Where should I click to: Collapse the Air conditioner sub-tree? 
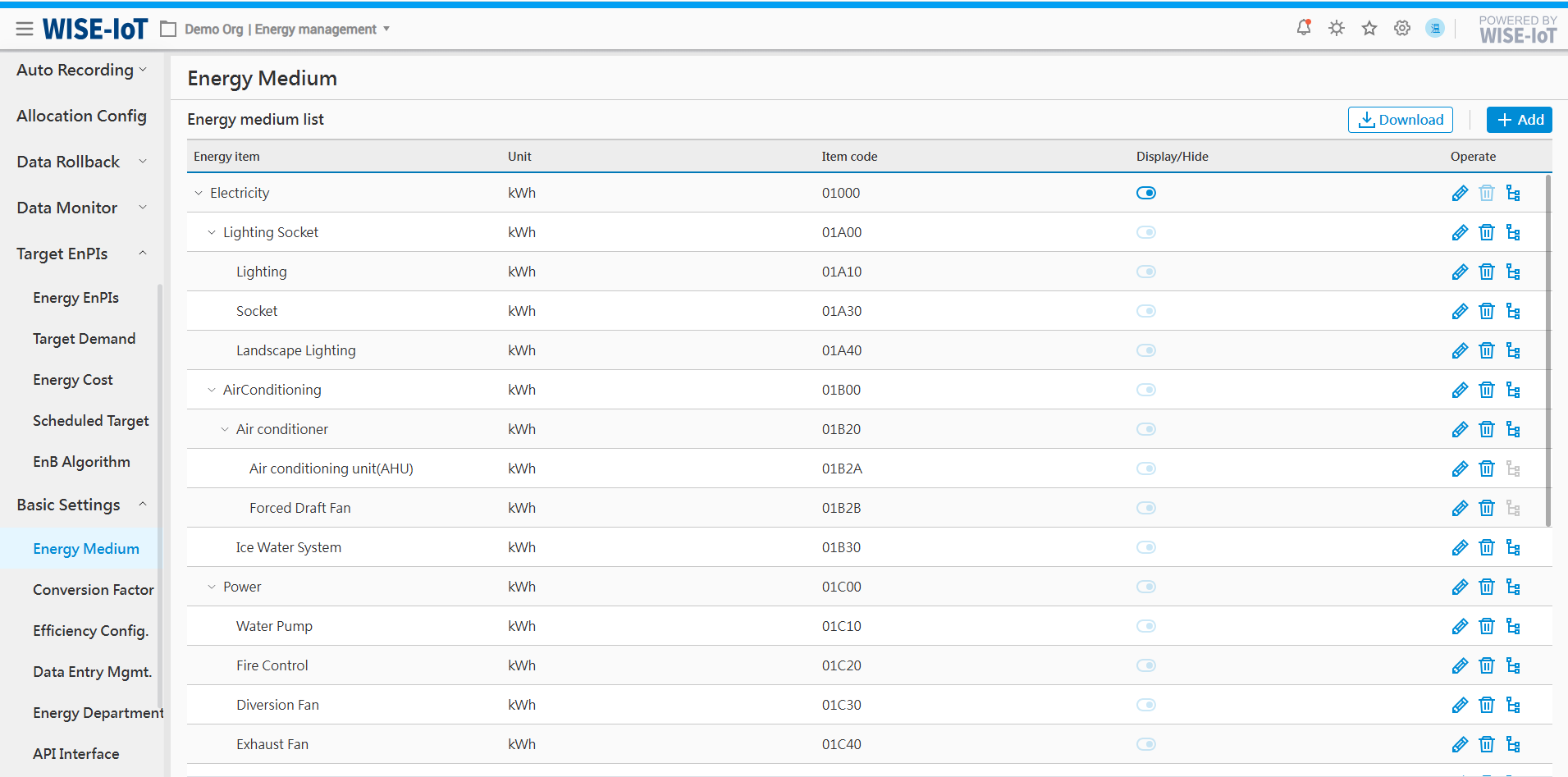(225, 430)
